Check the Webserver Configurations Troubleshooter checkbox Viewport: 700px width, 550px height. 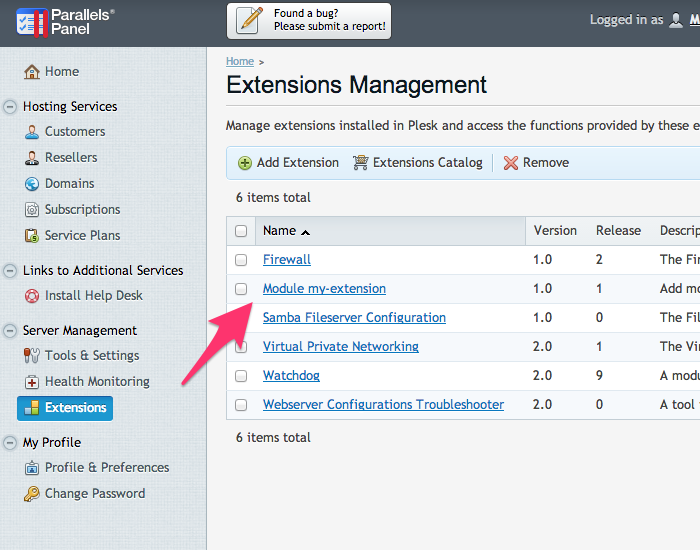241,405
